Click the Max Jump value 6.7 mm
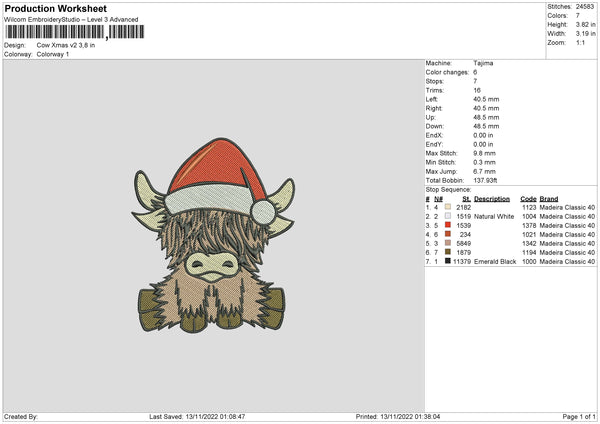 (x=484, y=171)
